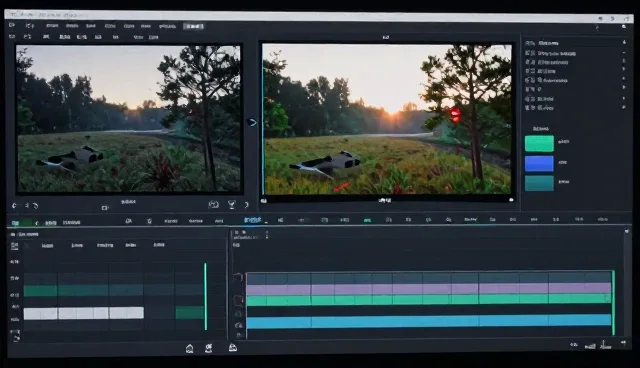Click the redo arrow under source preview
Screen dimensions: 640x368
coord(36,206)
